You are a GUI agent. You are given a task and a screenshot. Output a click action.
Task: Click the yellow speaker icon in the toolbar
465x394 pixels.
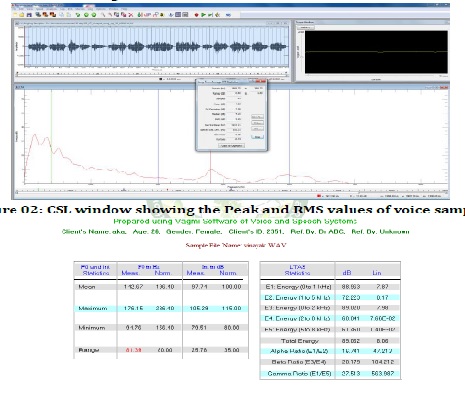click(217, 15)
